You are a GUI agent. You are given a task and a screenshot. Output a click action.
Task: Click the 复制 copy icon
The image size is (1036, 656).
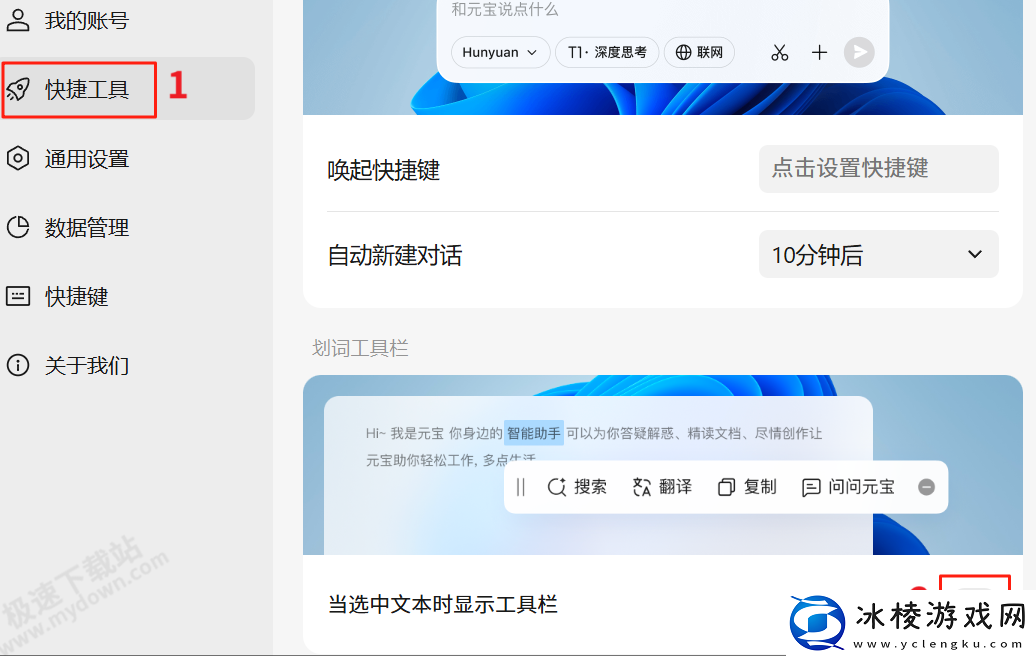click(727, 487)
